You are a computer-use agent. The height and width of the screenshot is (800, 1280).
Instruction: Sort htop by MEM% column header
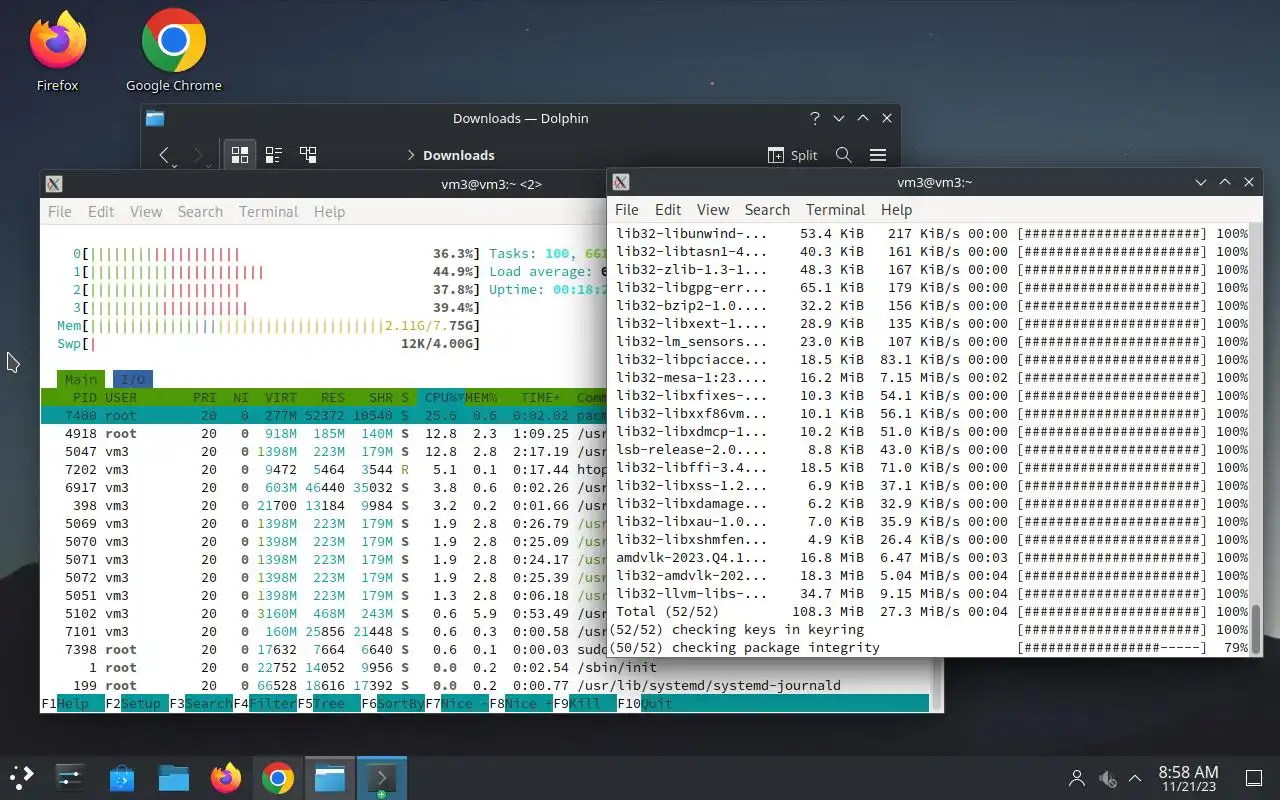[481, 397]
